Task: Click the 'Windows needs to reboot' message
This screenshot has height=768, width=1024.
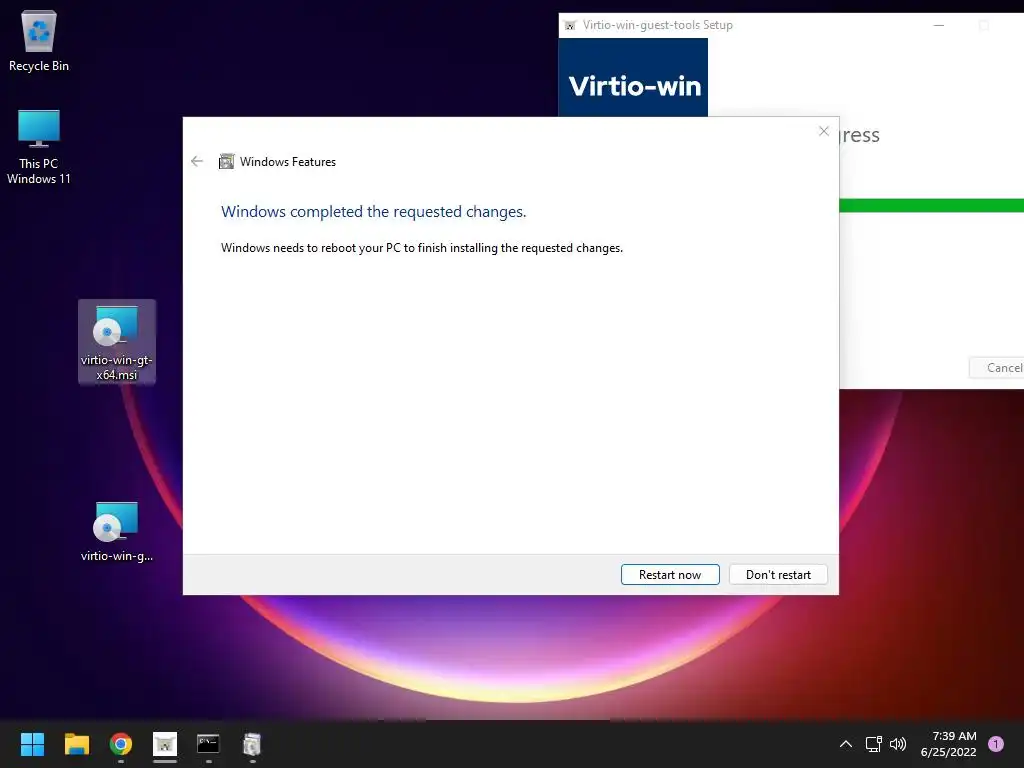Action: [422, 248]
